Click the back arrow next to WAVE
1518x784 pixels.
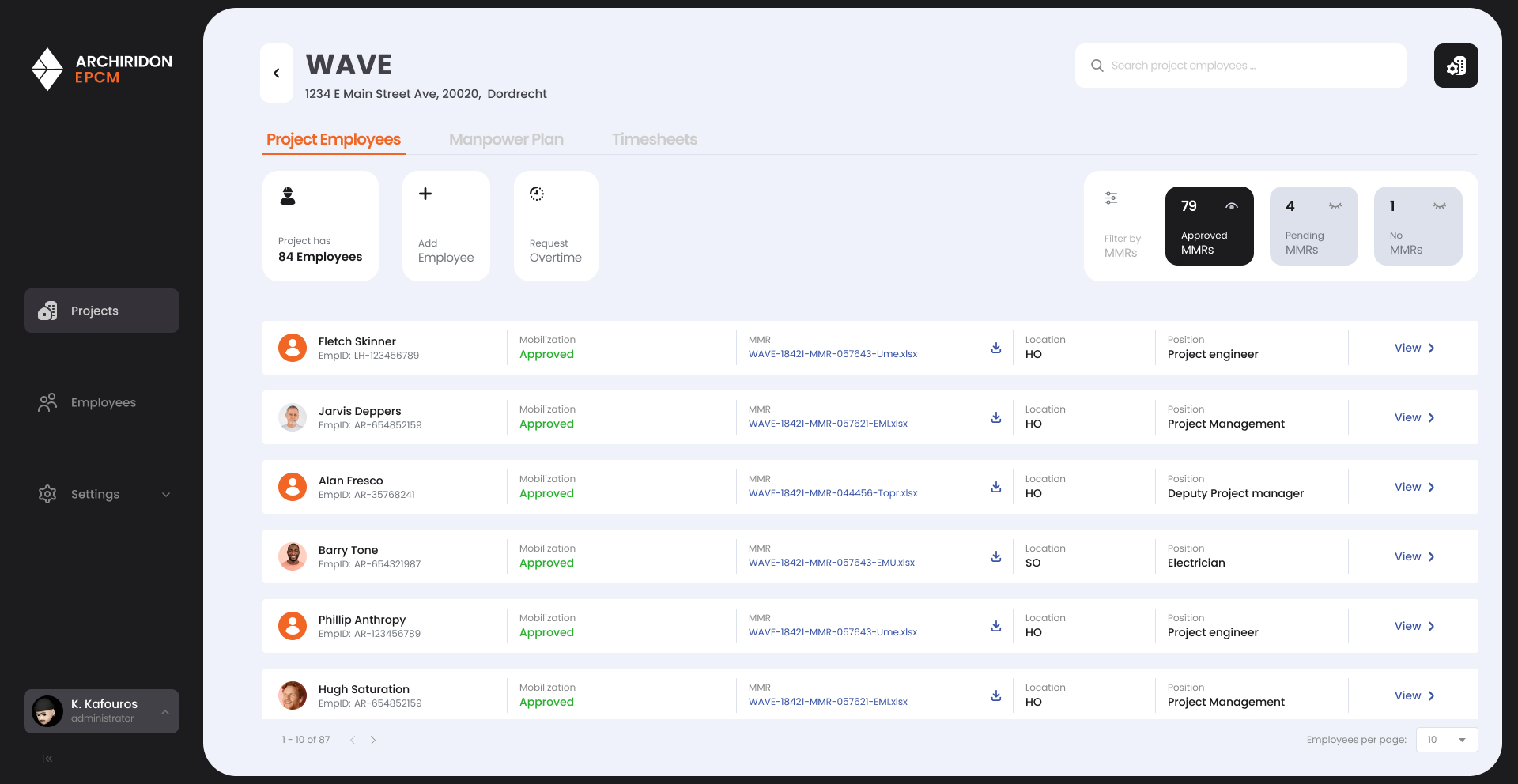[x=277, y=73]
